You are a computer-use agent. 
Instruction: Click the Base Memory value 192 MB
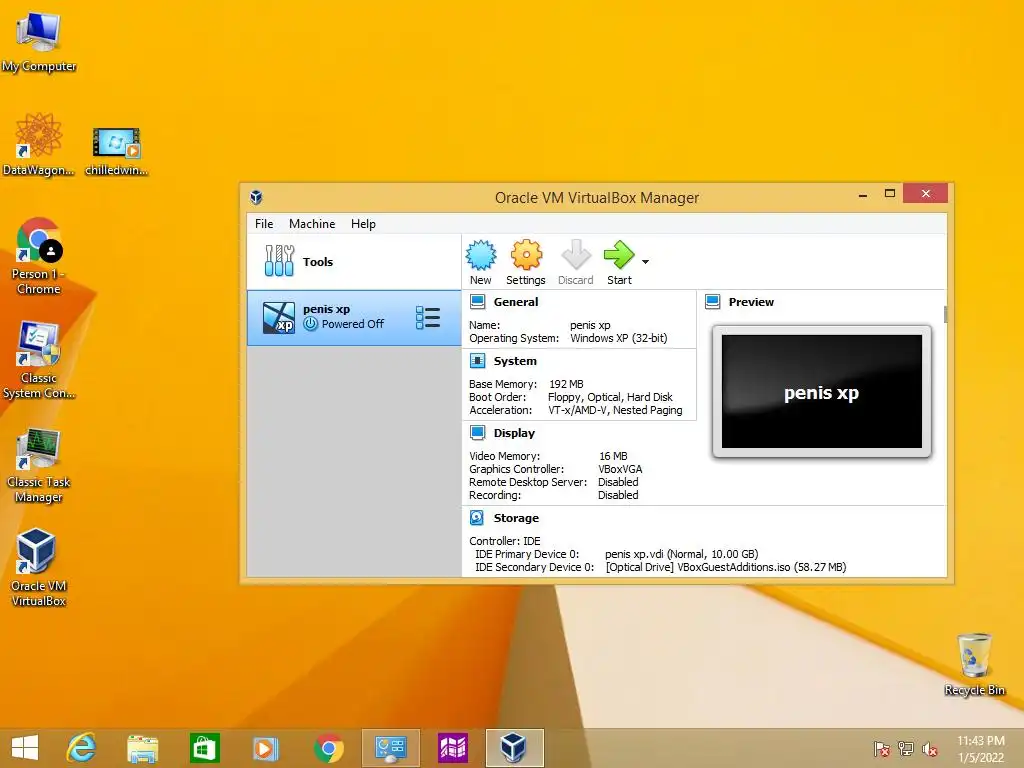coord(566,384)
